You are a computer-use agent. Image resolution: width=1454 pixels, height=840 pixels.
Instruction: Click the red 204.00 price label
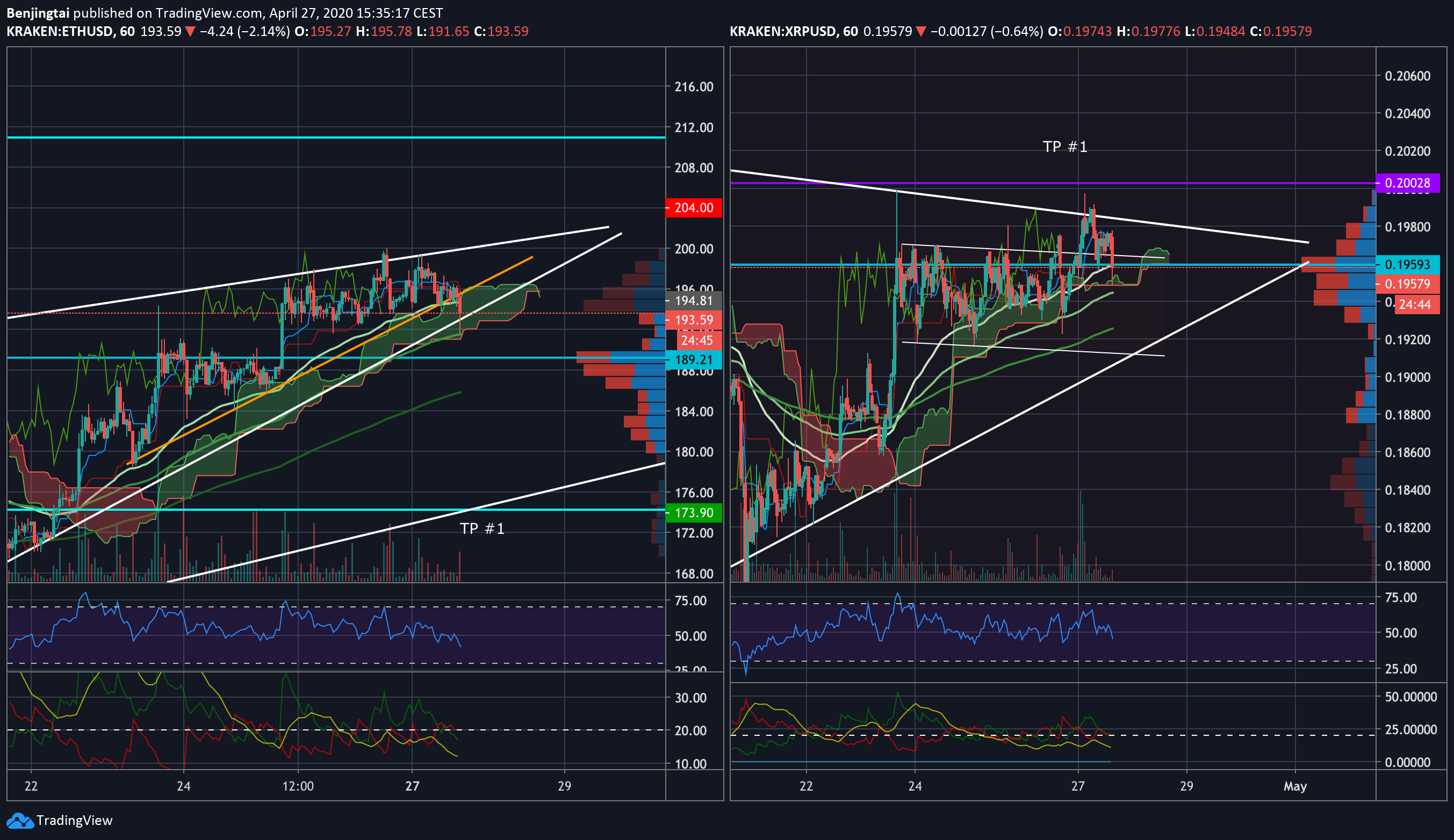coord(694,208)
